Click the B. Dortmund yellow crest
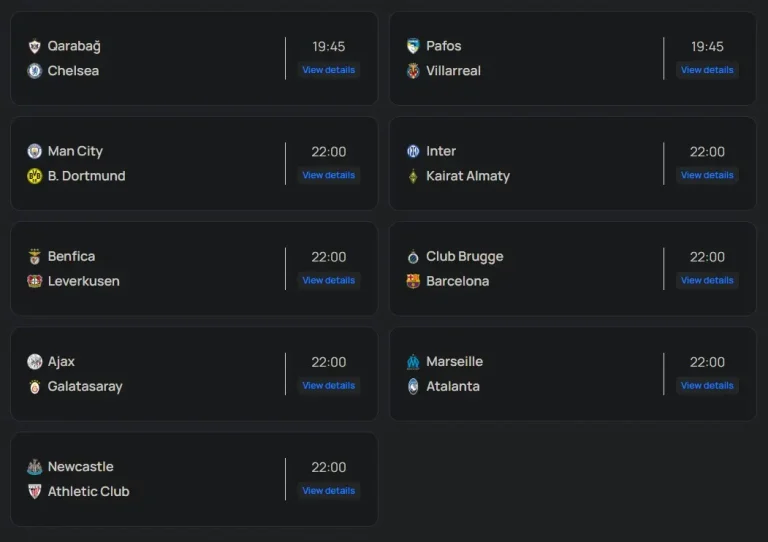 click(34, 176)
